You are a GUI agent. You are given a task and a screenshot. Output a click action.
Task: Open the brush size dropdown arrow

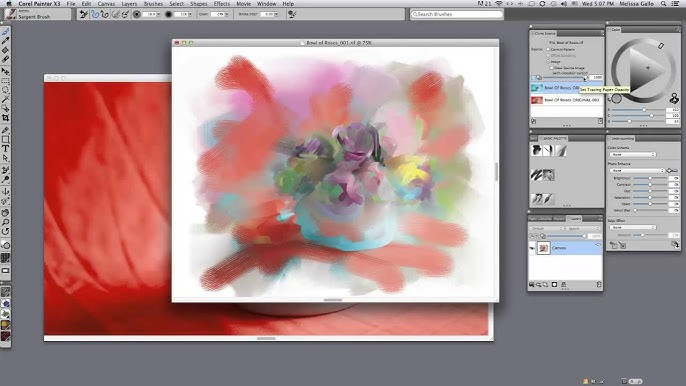pyautogui.click(x=158, y=14)
